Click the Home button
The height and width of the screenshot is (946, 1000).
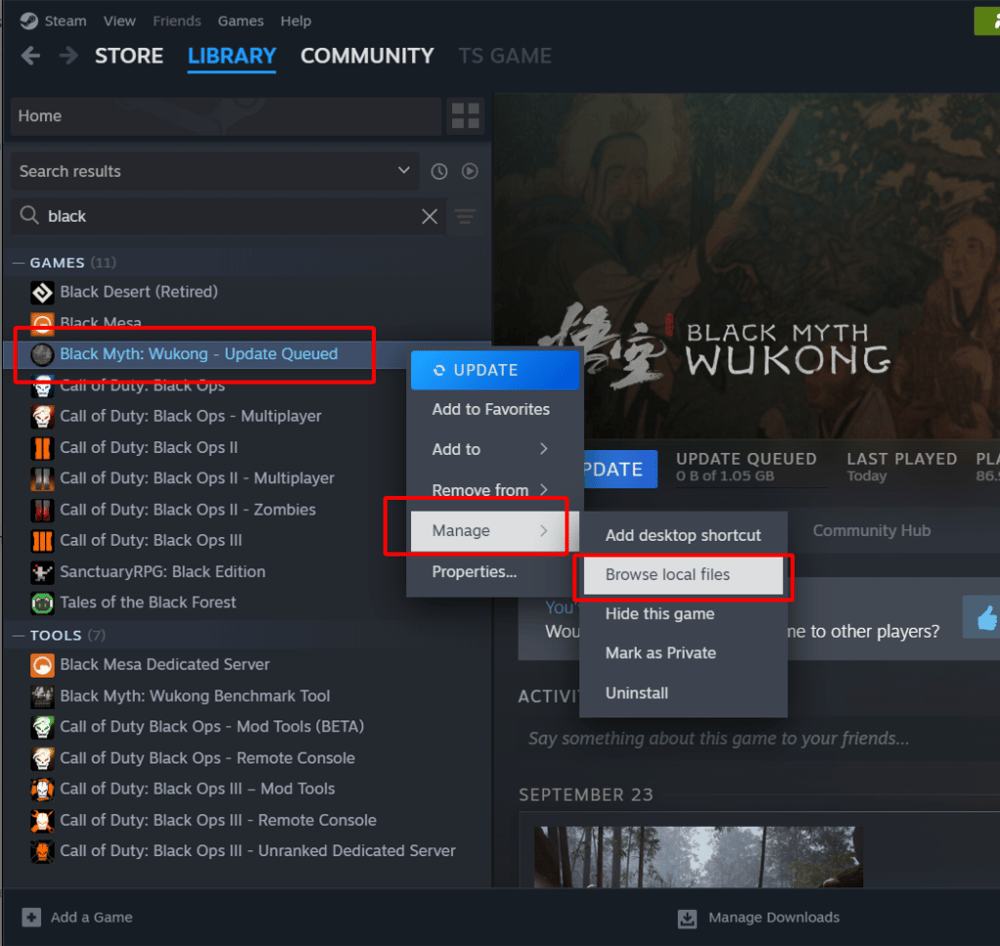[226, 116]
